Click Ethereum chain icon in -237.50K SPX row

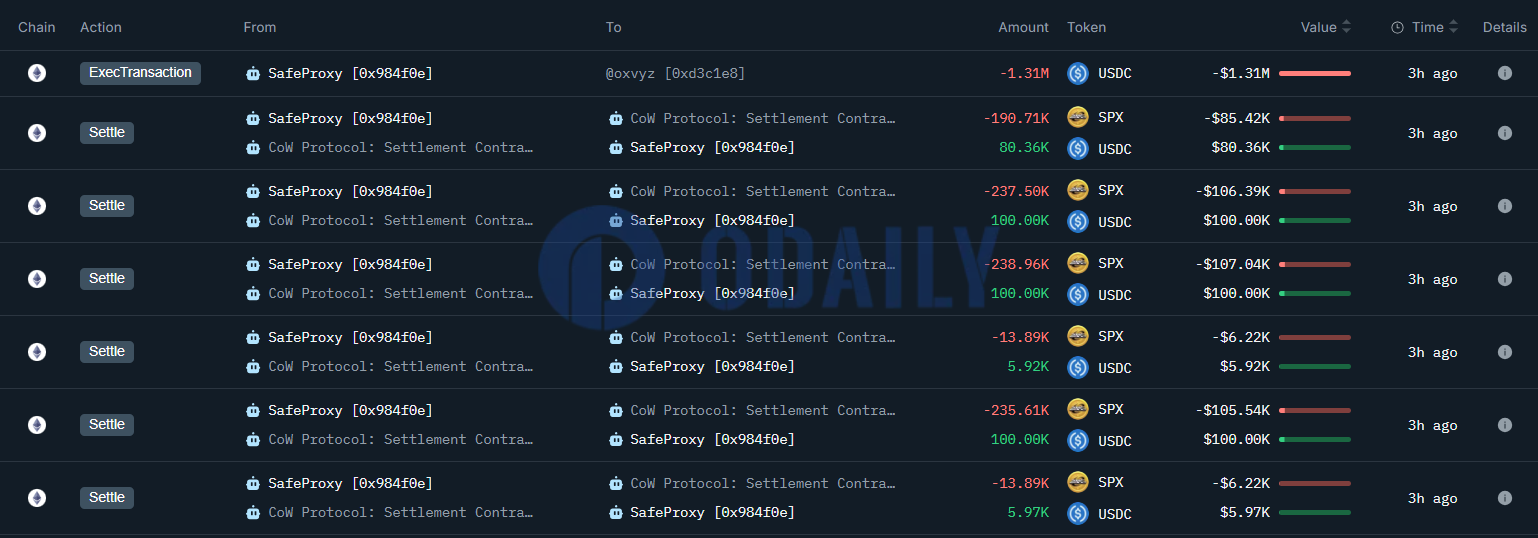[37, 206]
